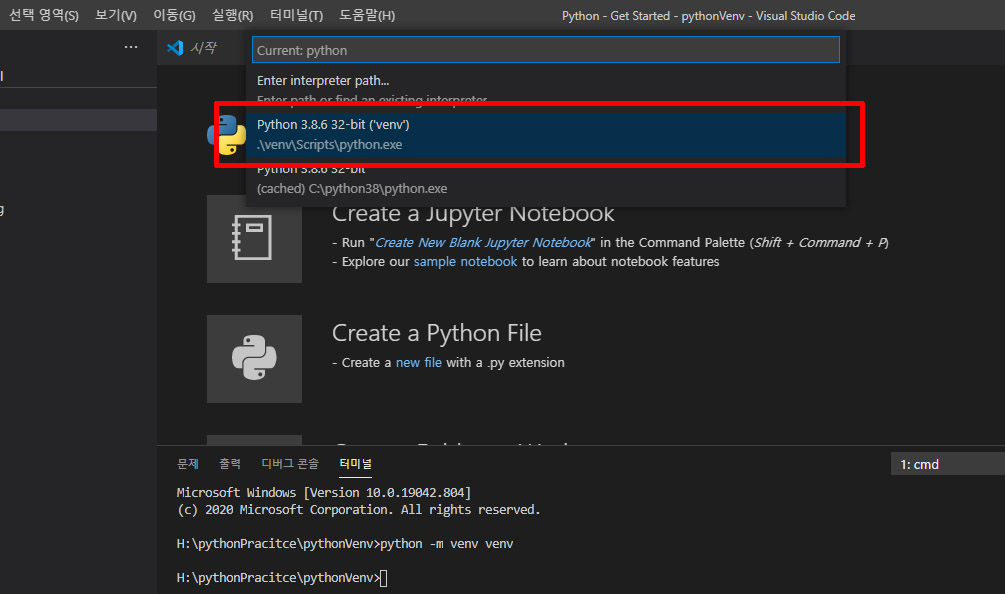The width and height of the screenshot is (1005, 594).
Task: Click the "Current: python" interpreter search field
Action: [545, 48]
